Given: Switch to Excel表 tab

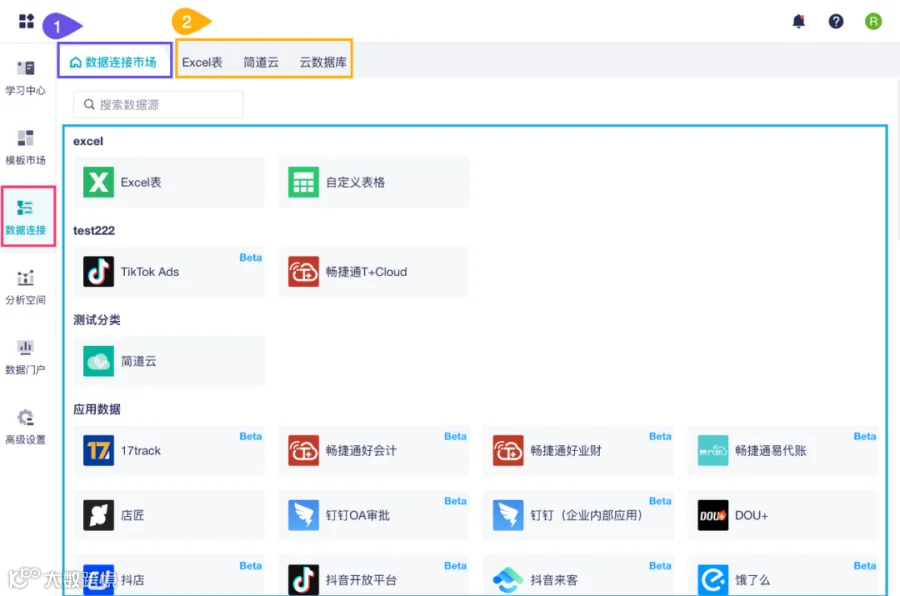Looking at the screenshot, I should [202, 62].
